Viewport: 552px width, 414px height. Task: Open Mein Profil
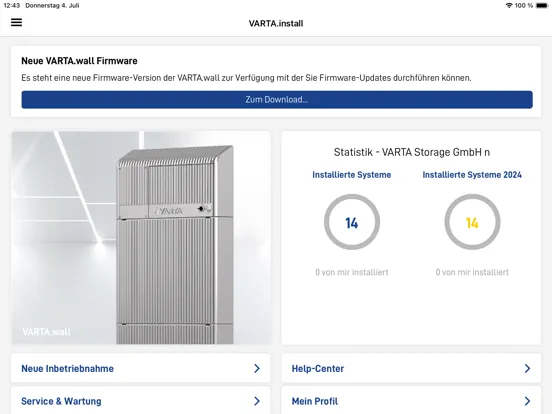[411, 401]
